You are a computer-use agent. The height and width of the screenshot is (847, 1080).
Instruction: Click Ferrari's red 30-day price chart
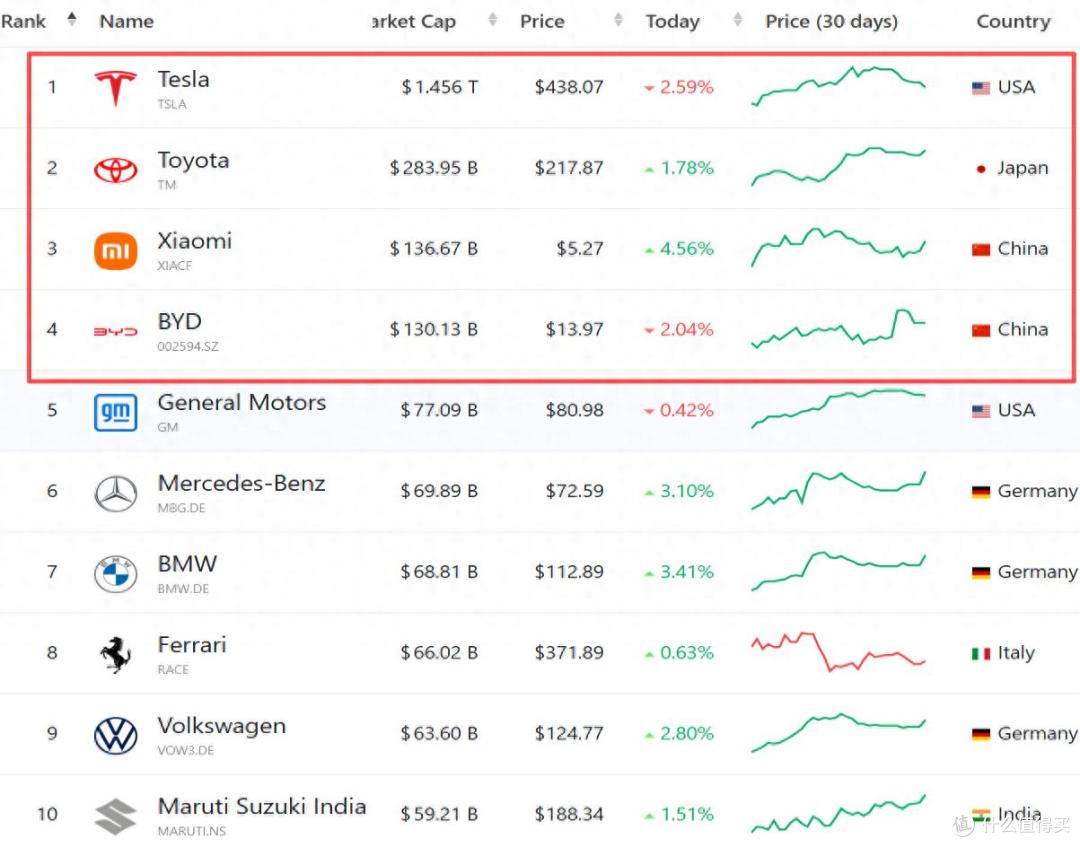[838, 651]
